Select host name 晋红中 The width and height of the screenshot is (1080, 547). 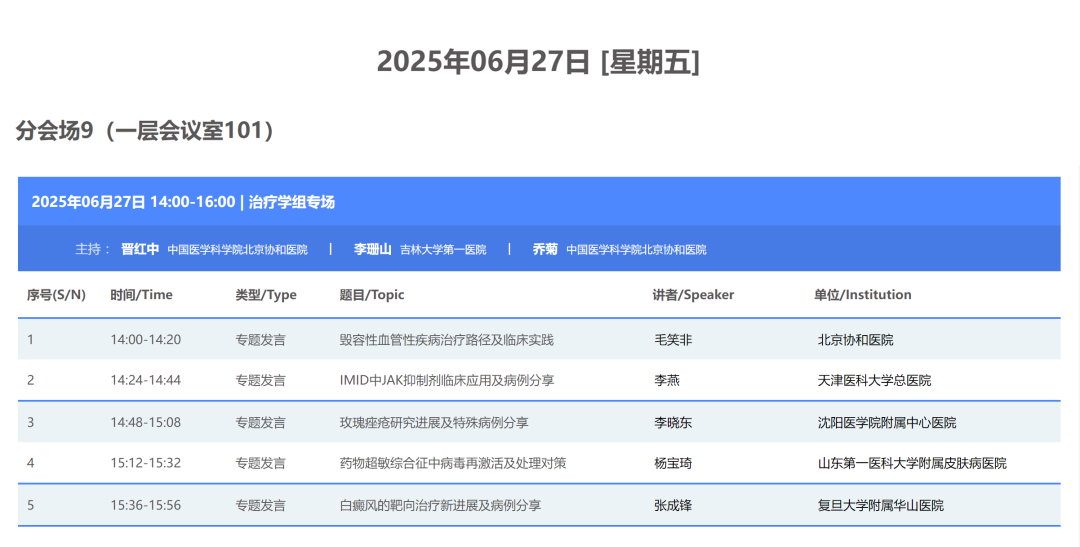coord(140,249)
